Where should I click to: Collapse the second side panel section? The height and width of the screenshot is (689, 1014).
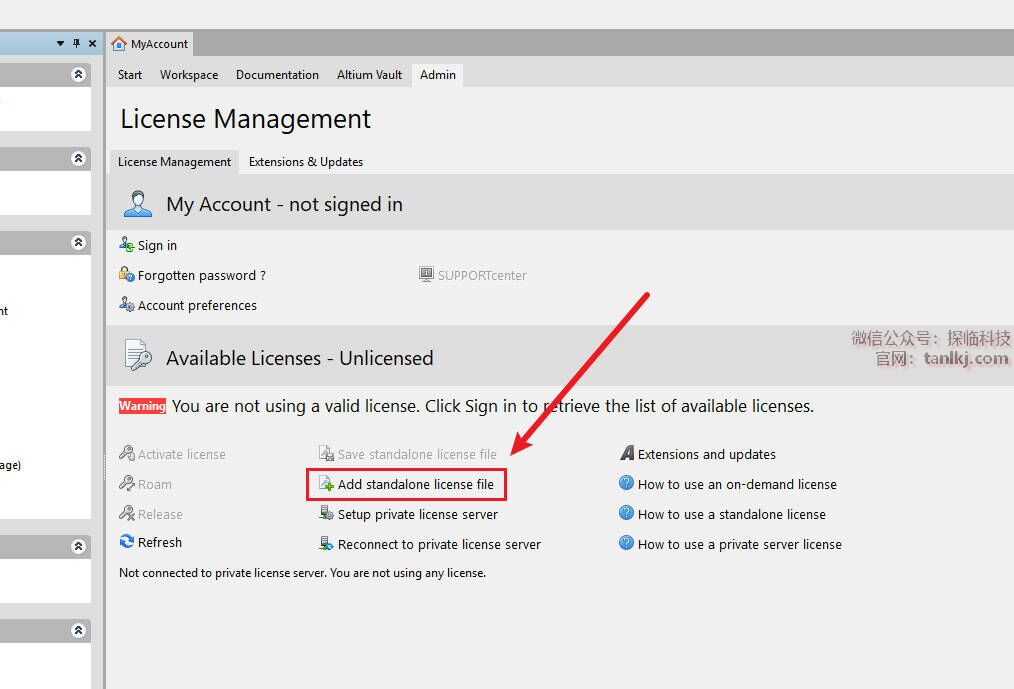78,159
